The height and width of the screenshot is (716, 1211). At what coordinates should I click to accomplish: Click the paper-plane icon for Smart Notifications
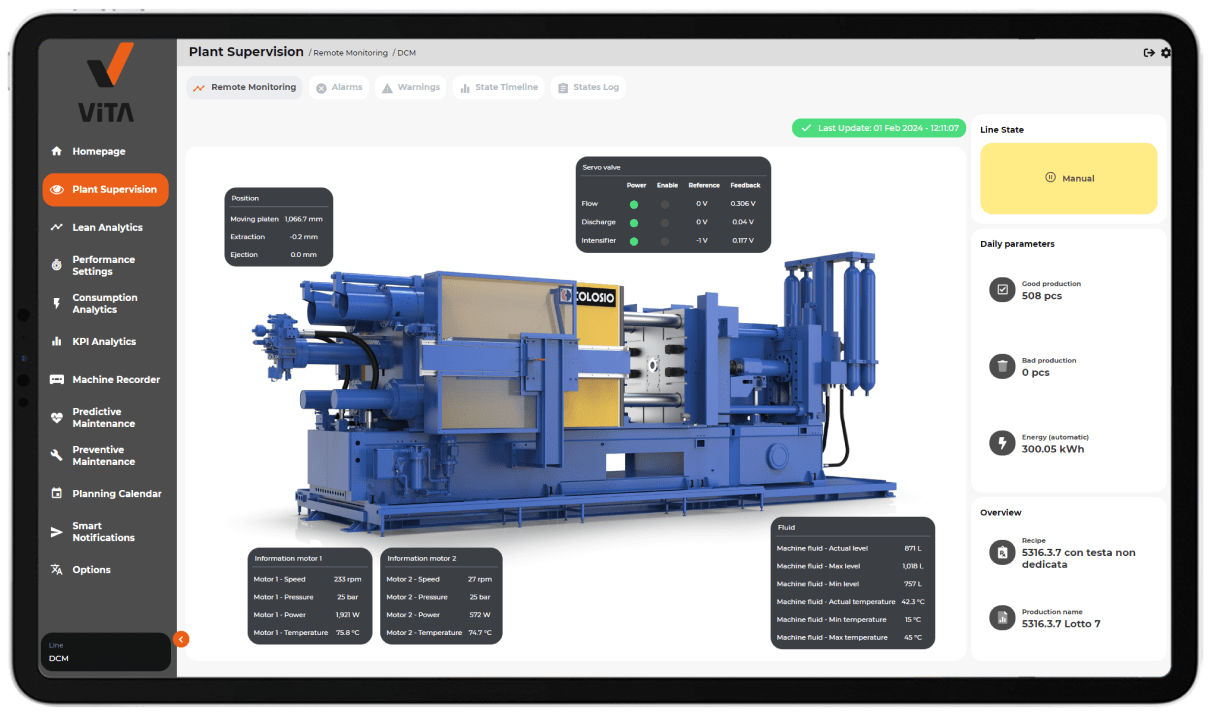[x=56, y=531]
